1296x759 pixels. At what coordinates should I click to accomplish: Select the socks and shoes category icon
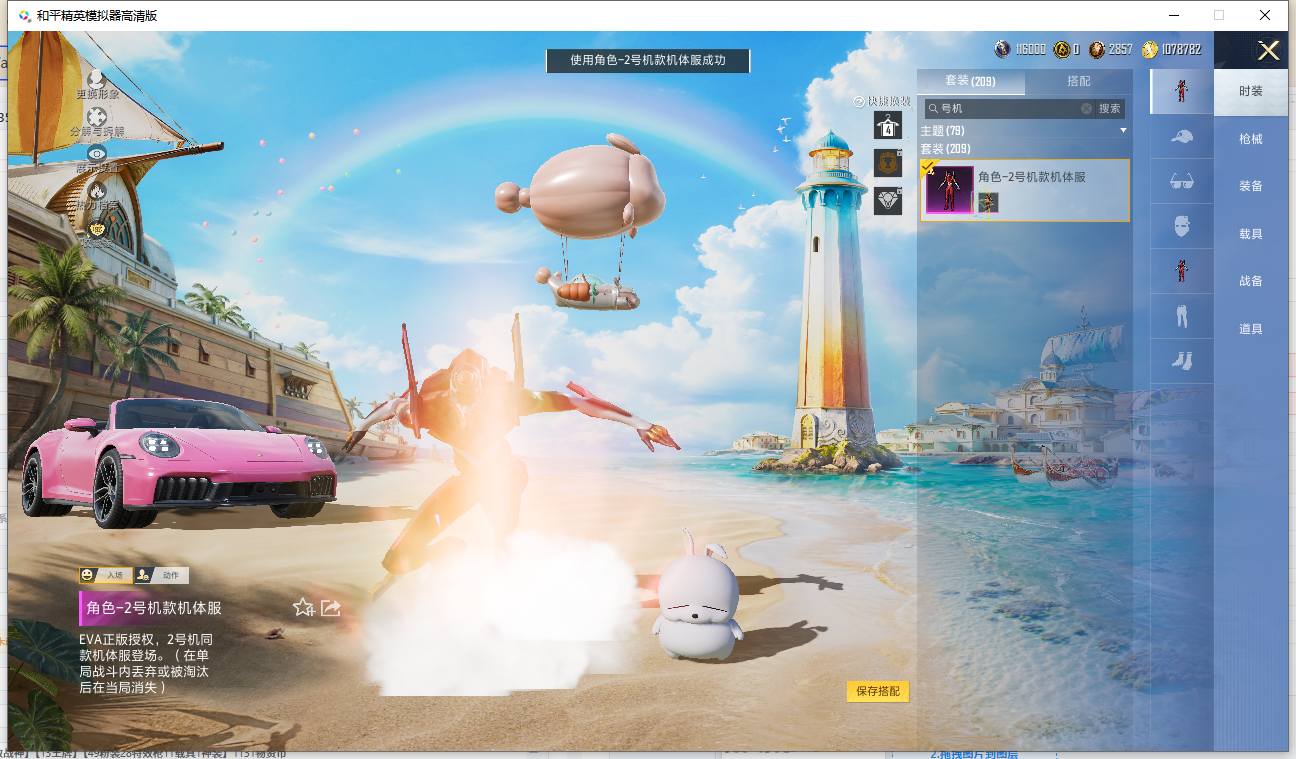point(1181,361)
